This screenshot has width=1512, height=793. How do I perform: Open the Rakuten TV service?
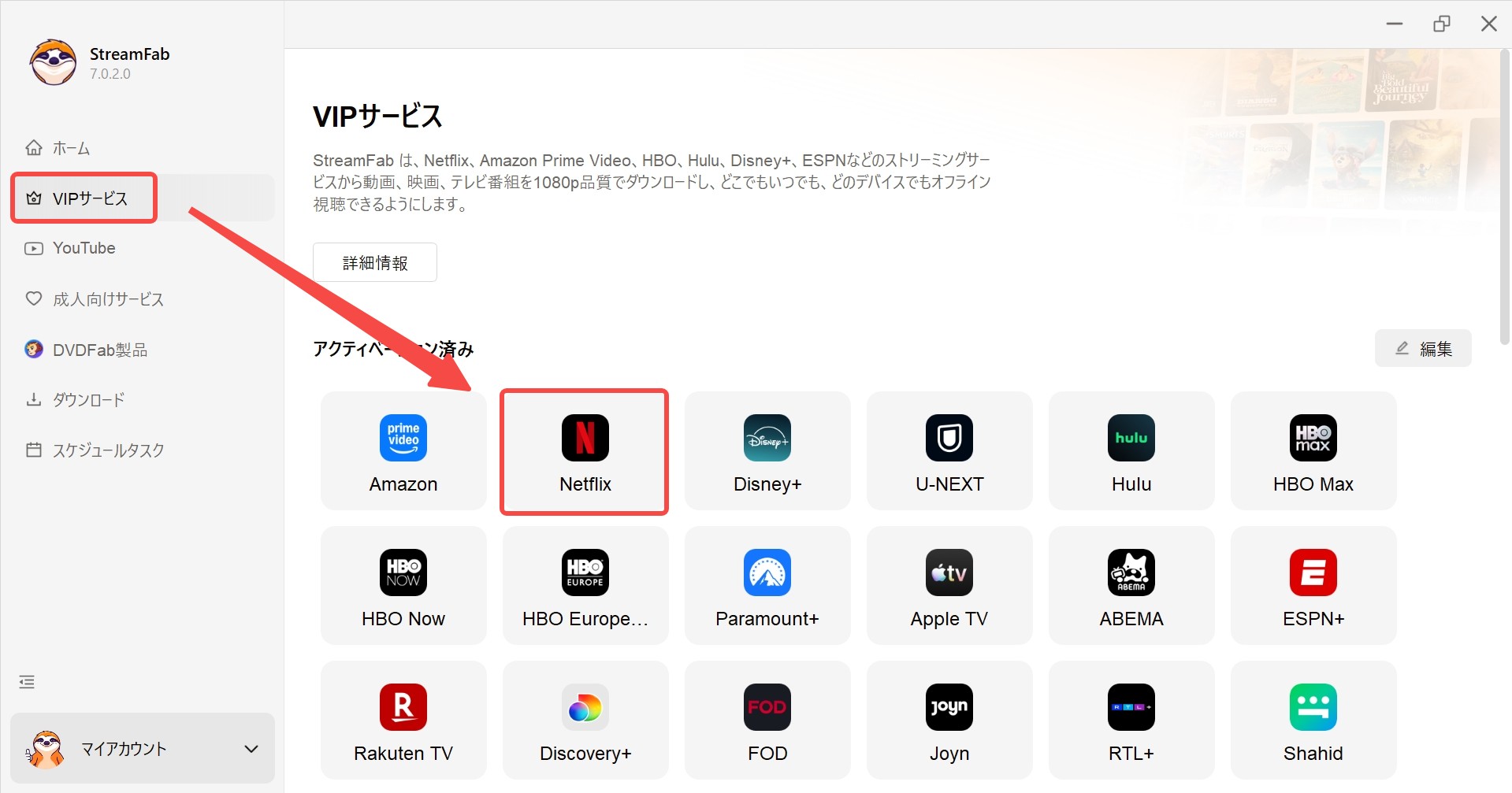[x=403, y=721]
